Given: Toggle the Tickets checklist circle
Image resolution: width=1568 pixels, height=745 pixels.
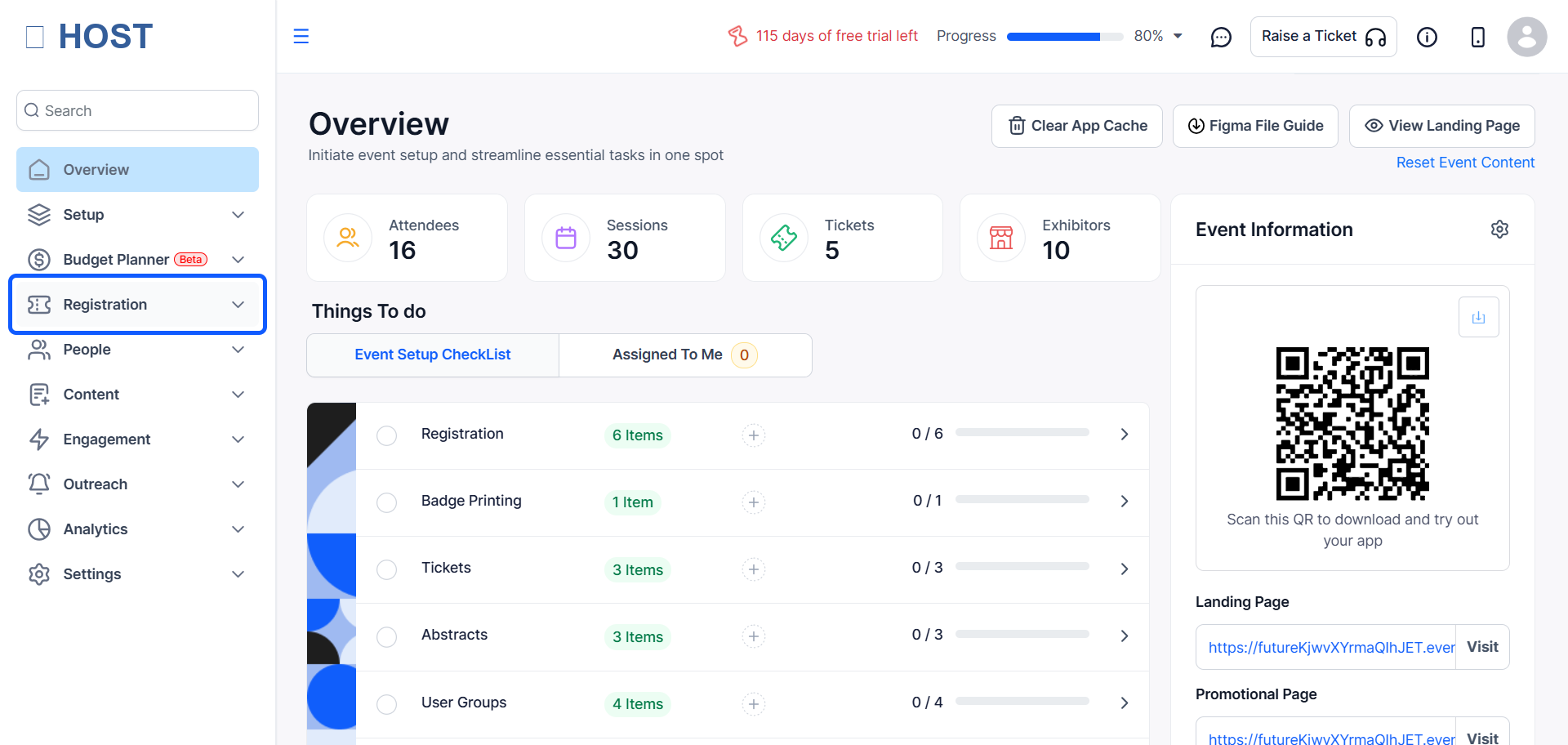Looking at the screenshot, I should 386,569.
